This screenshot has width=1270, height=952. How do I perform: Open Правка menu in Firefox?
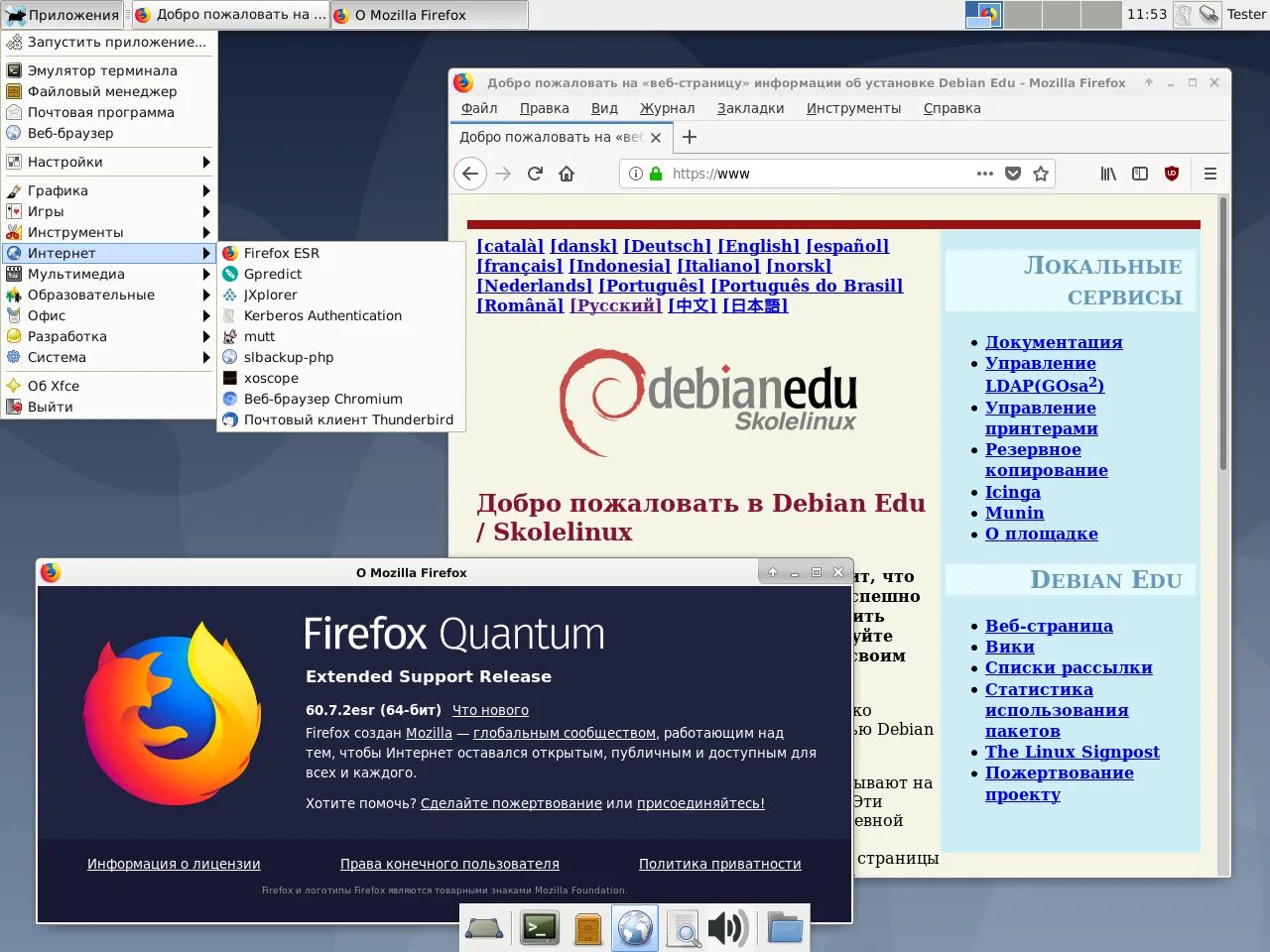[x=545, y=108]
